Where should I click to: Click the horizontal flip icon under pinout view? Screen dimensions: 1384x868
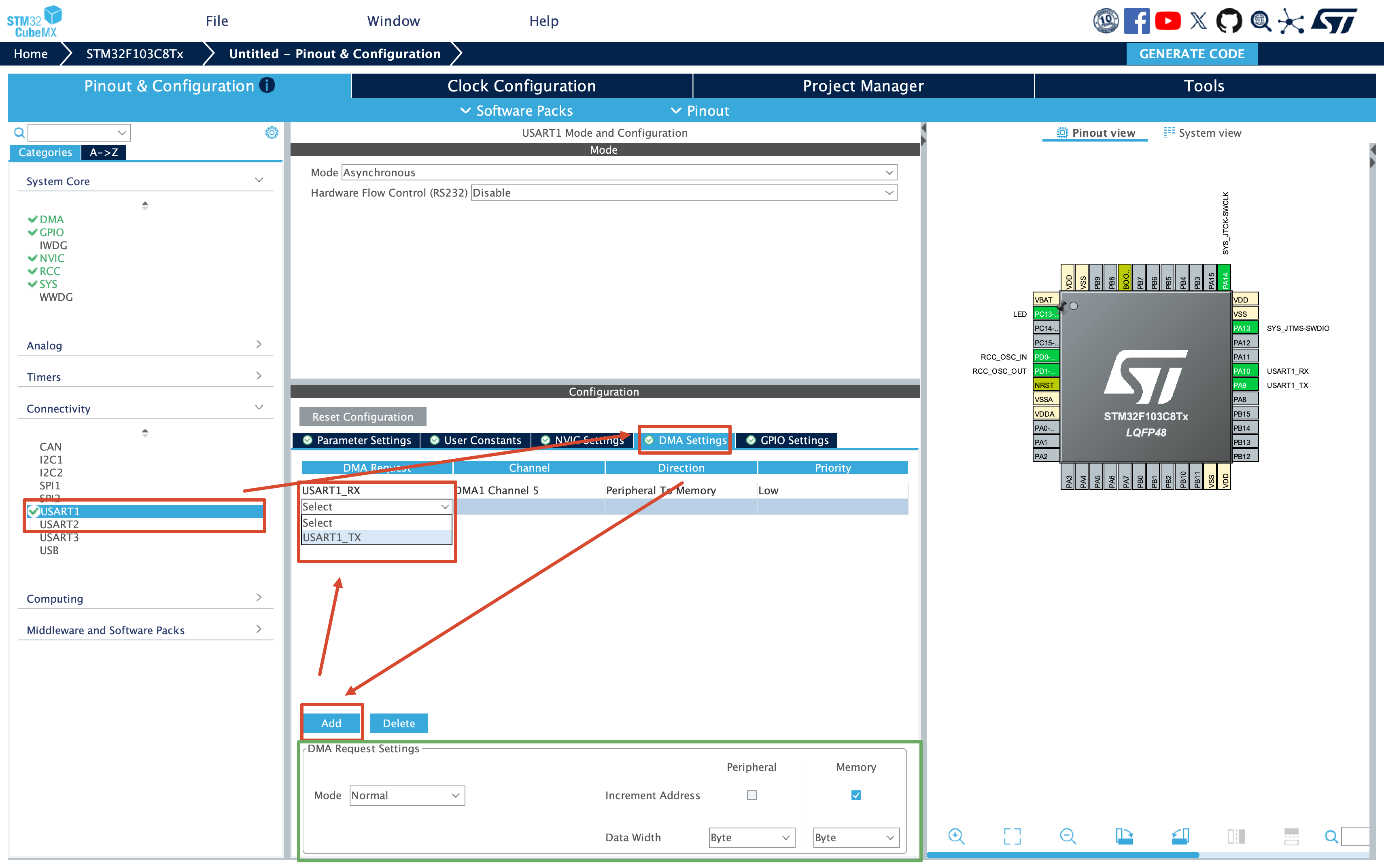pos(1236,836)
